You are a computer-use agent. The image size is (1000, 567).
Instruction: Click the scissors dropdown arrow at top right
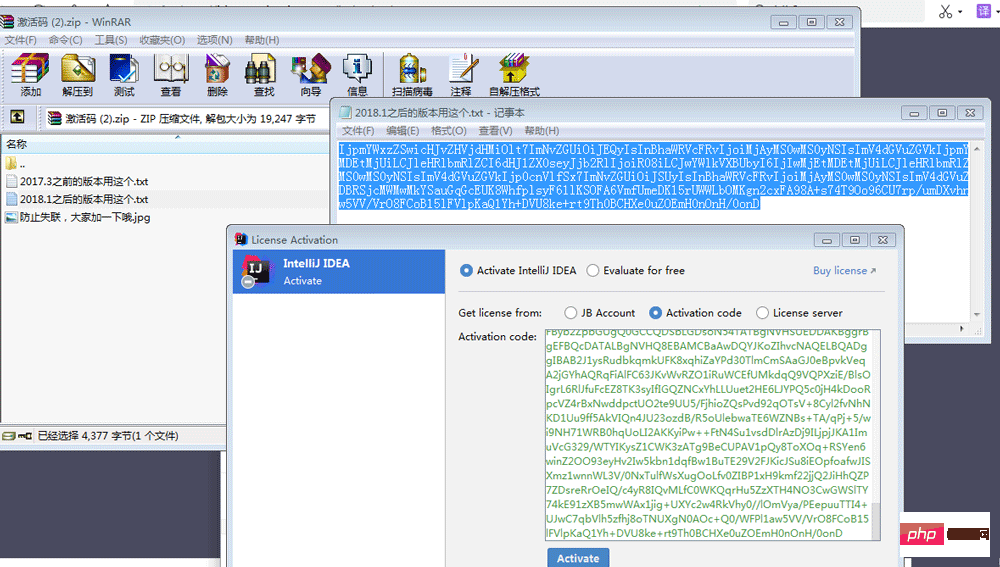pos(960,12)
